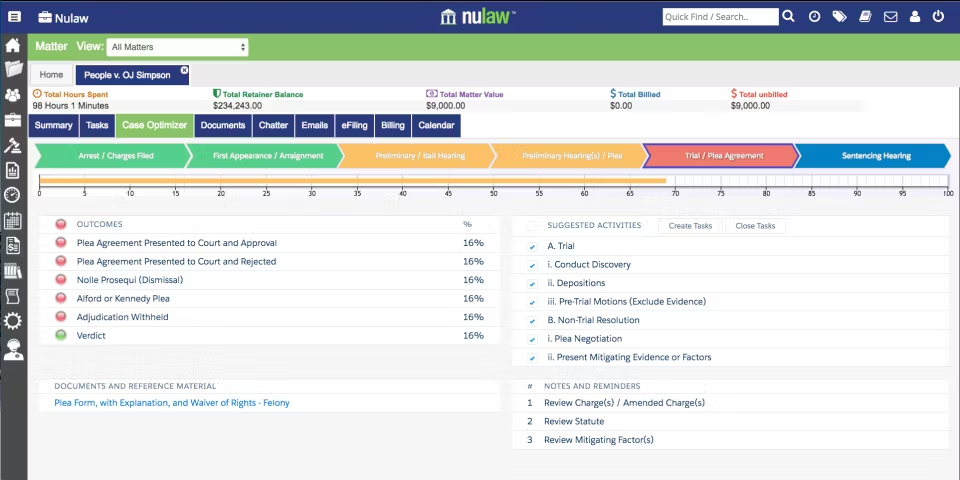
Task: Click Alford or Kennedy Plea outcome
Action: click(123, 299)
